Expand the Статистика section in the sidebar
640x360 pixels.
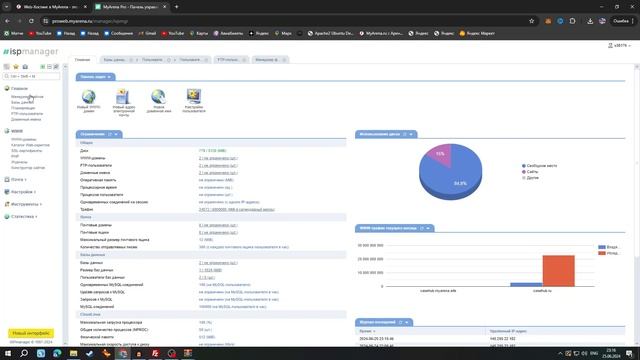[x=21, y=217]
